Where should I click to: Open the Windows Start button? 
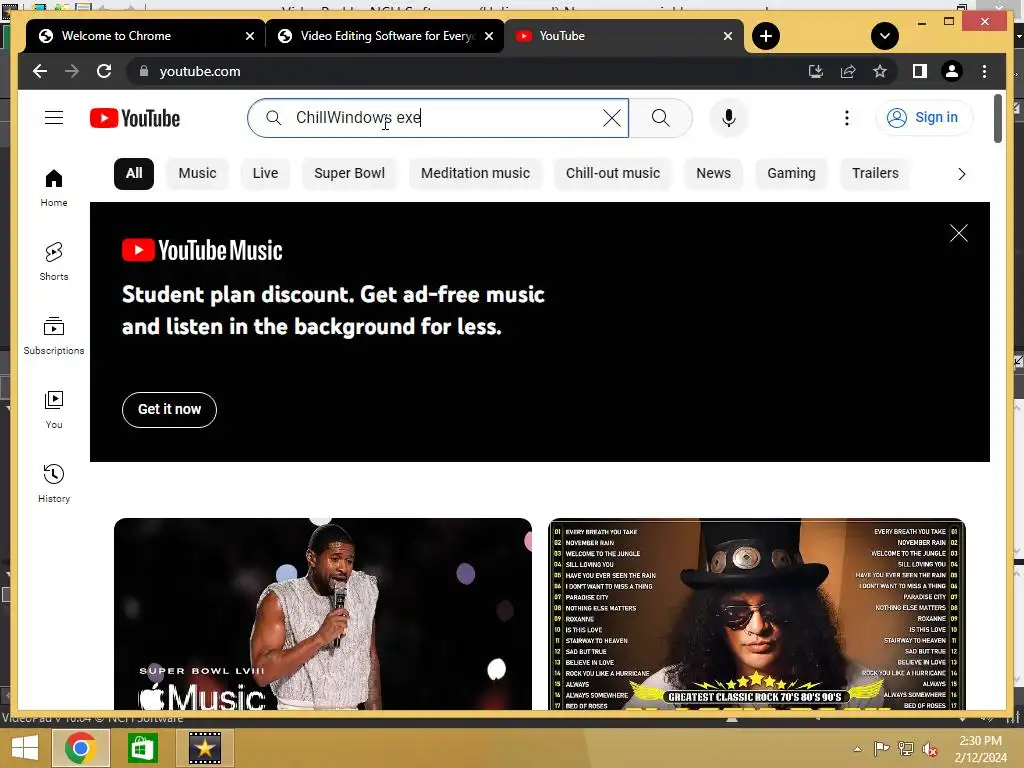25,748
